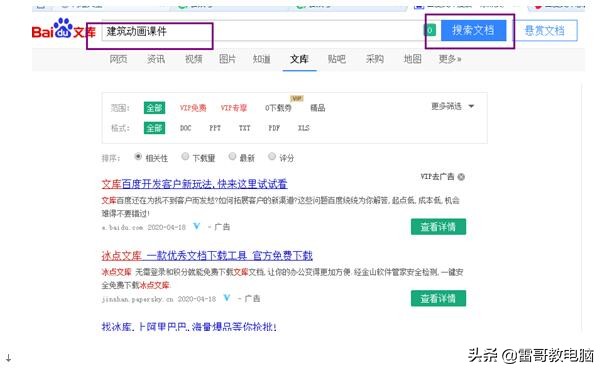This screenshot has width=605, height=374.
Task: Filter by VIP免费 documents
Action: click(193, 108)
